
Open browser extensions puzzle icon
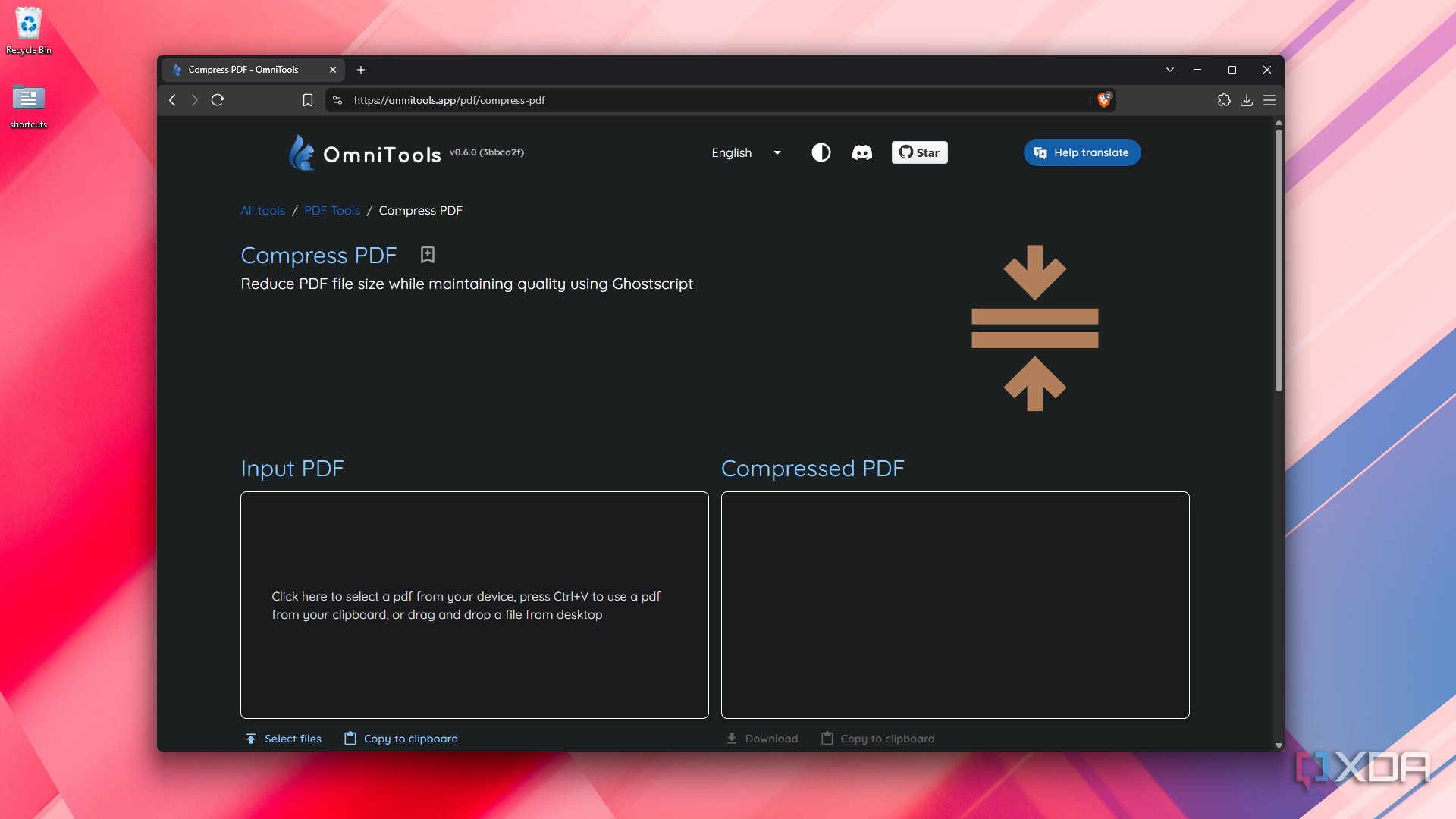1224,100
